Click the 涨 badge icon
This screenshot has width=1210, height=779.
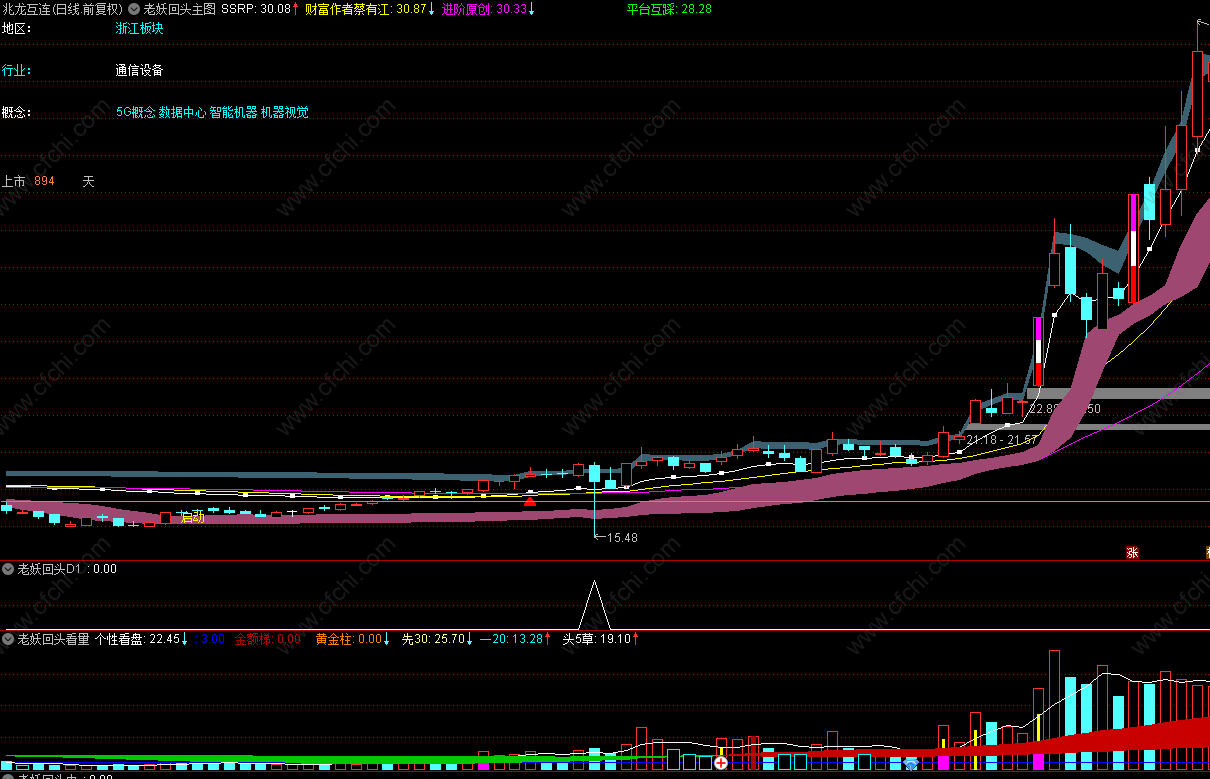point(1133,552)
